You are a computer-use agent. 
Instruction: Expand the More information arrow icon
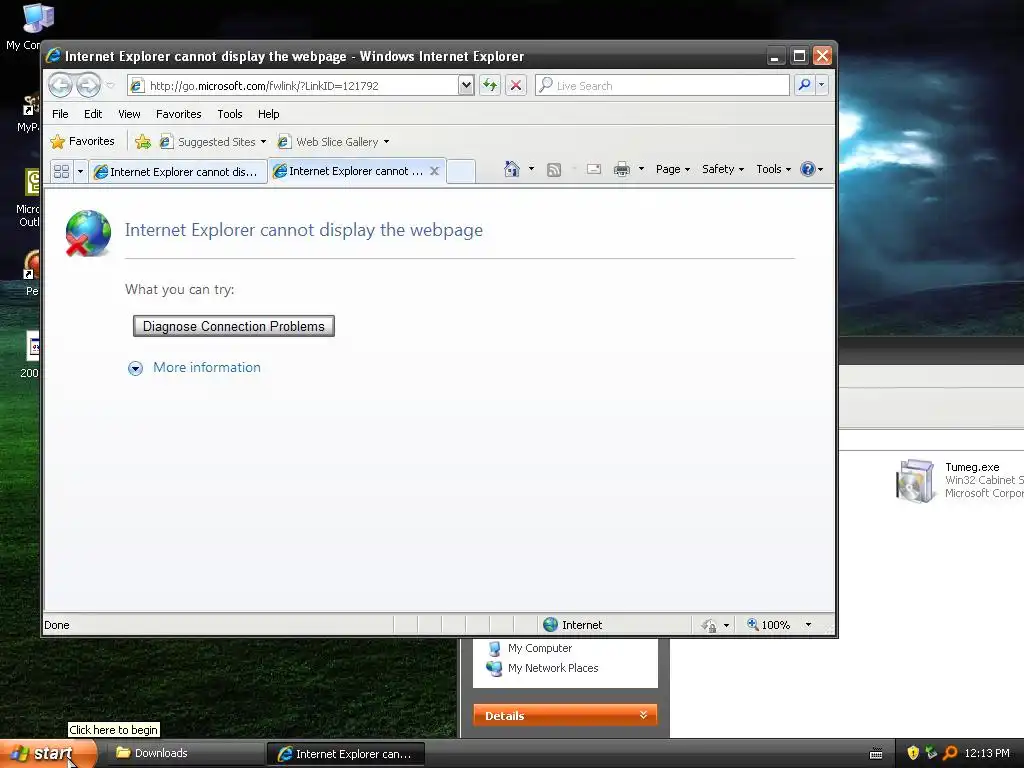click(135, 368)
